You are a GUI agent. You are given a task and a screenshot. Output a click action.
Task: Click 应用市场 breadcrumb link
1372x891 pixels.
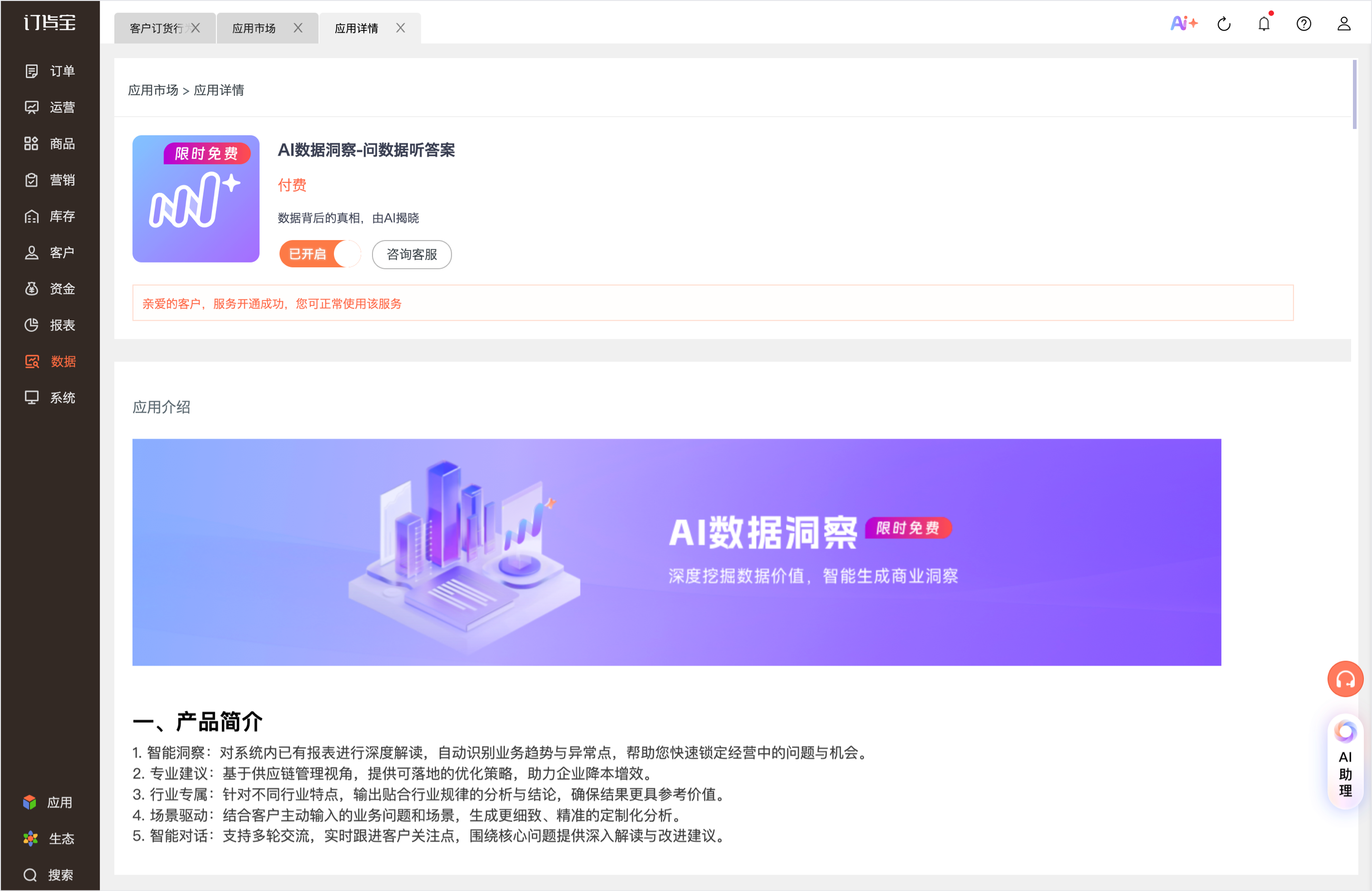[x=153, y=91]
